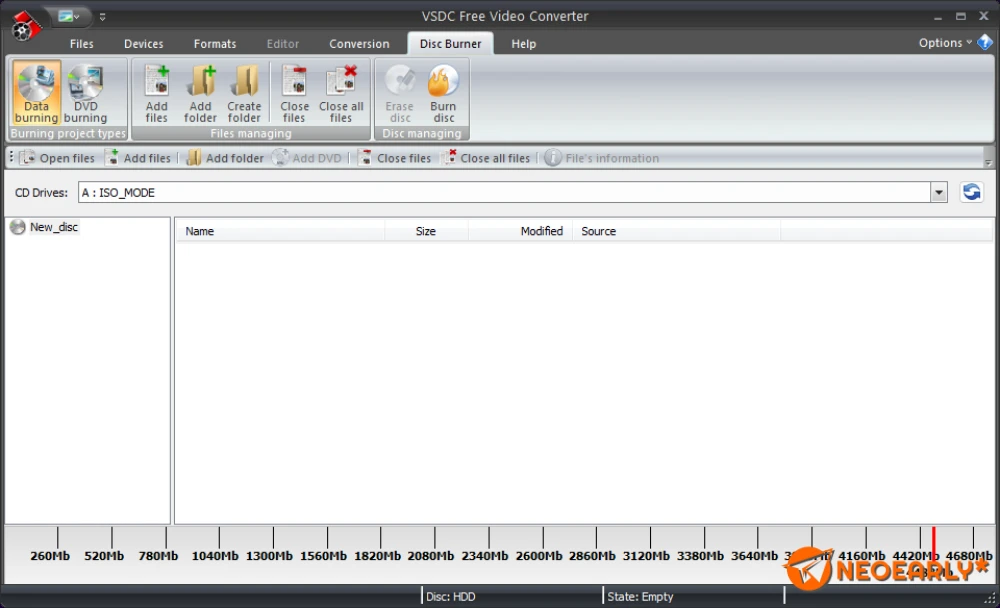Refresh the CD drives list
Screen dimensions: 1000x608
click(971, 192)
